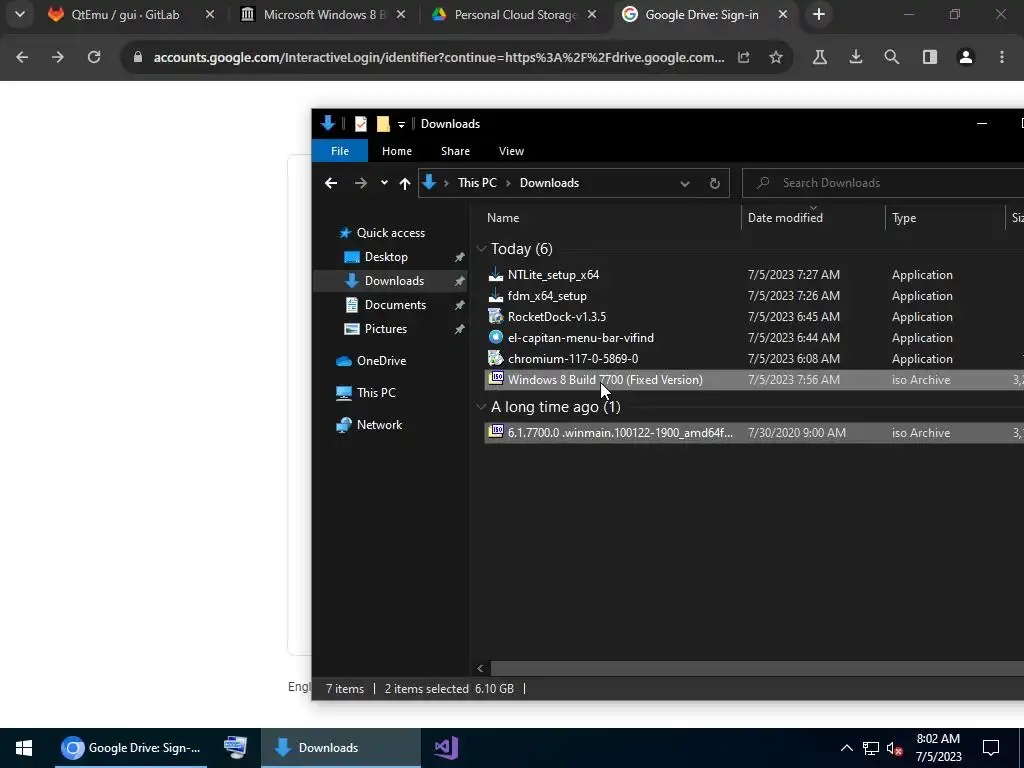The image size is (1024, 768).
Task: Reload the Google sign-in page
Action: (x=94, y=57)
